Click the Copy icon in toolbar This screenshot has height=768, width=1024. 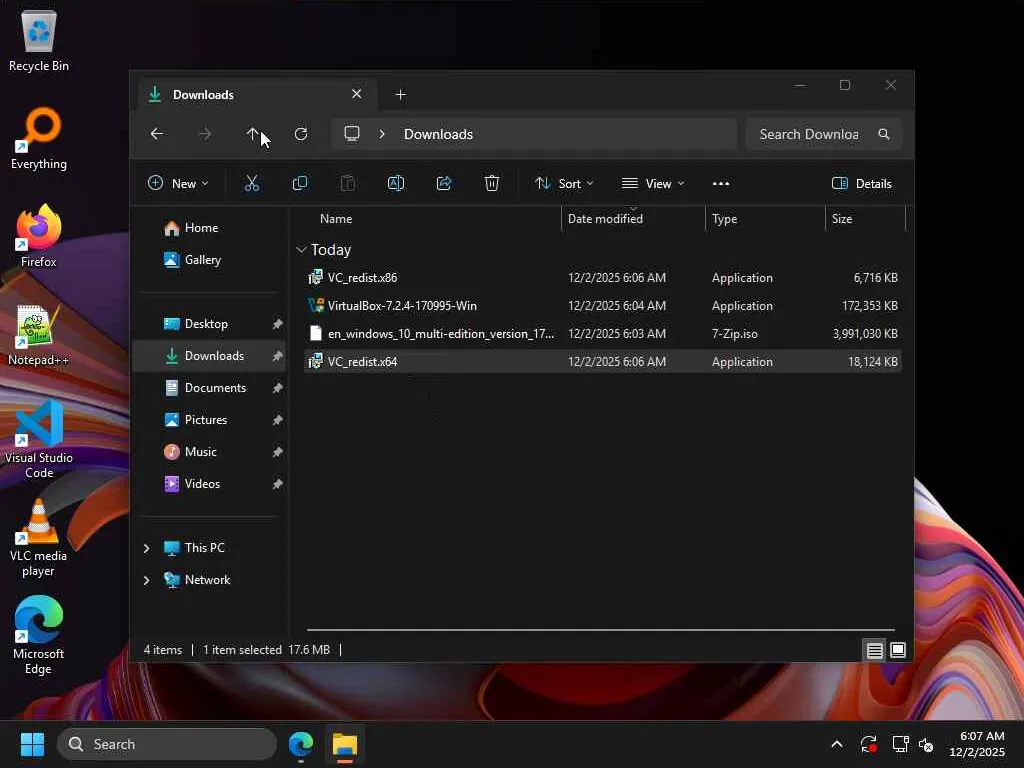300,183
